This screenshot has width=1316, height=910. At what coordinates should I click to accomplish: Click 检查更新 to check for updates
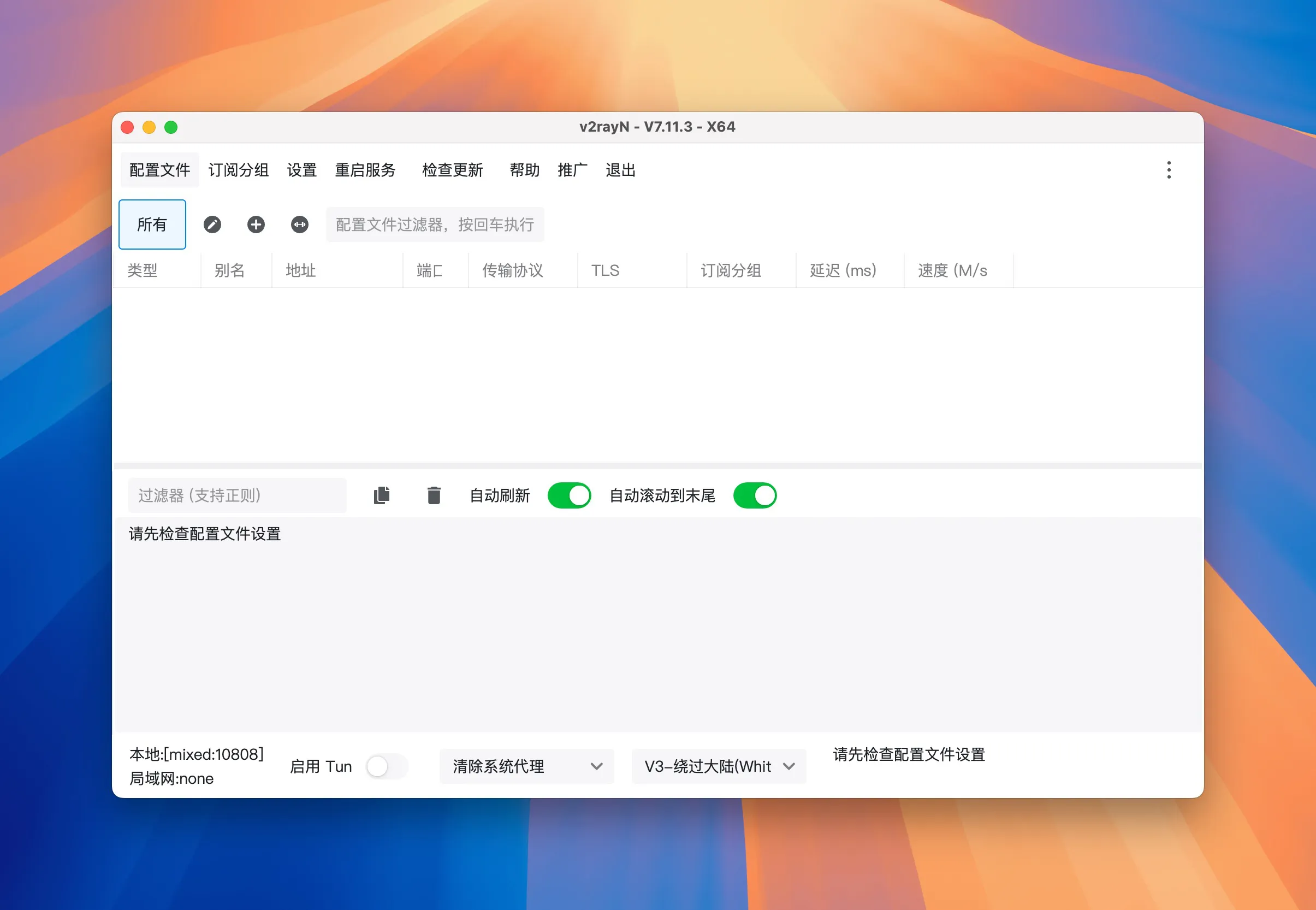click(x=453, y=169)
